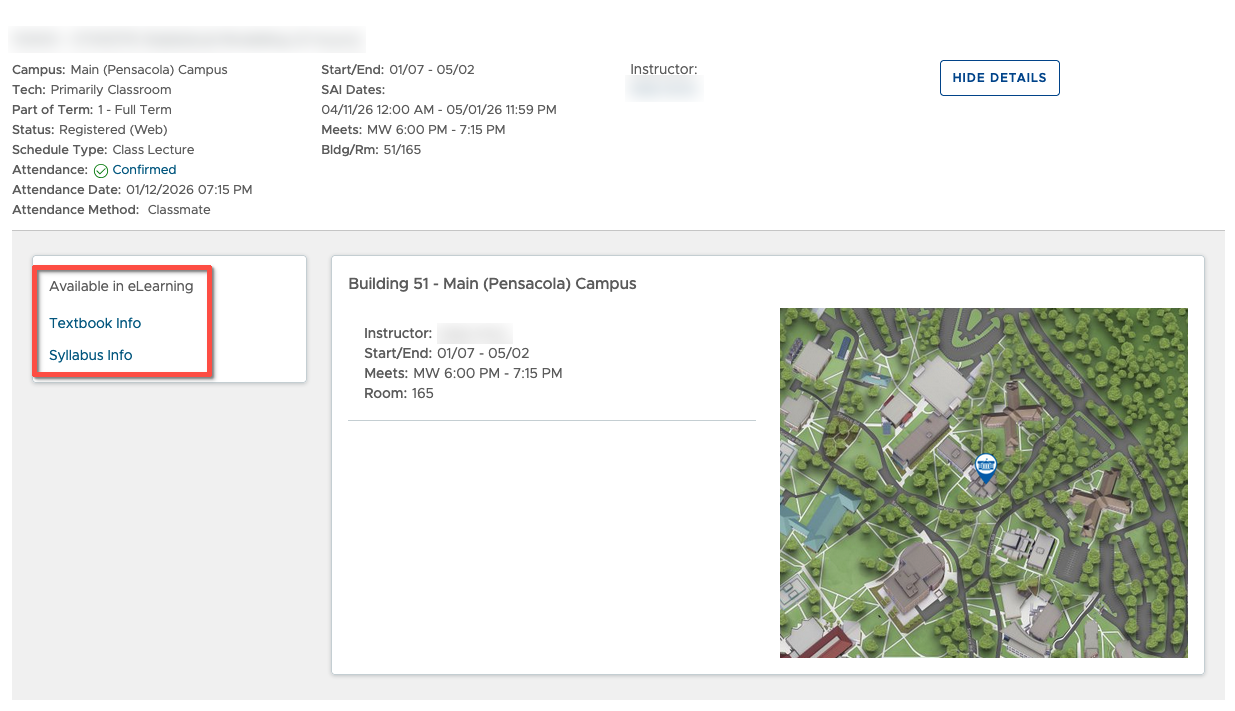Click the Confirmed attendance status text
Viewport: 1235px width, 711px height.
(144, 170)
